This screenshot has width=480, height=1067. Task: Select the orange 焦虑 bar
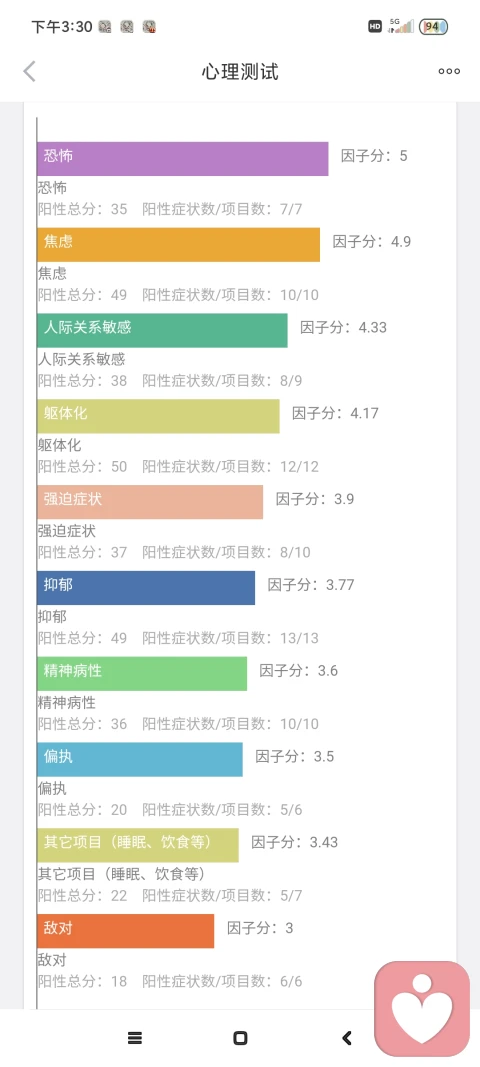[x=178, y=244]
